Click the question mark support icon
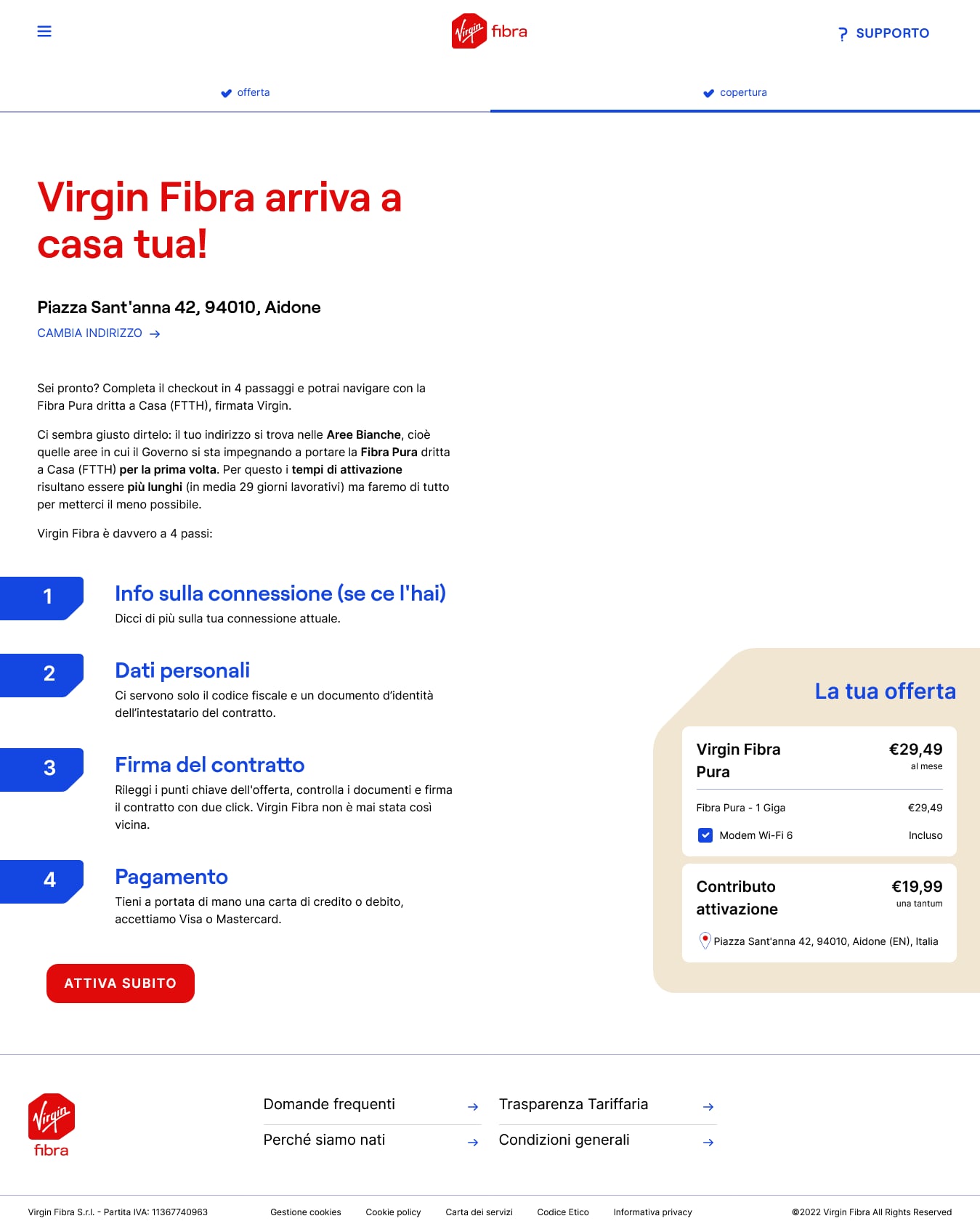This screenshot has width=980, height=1229. click(x=842, y=34)
